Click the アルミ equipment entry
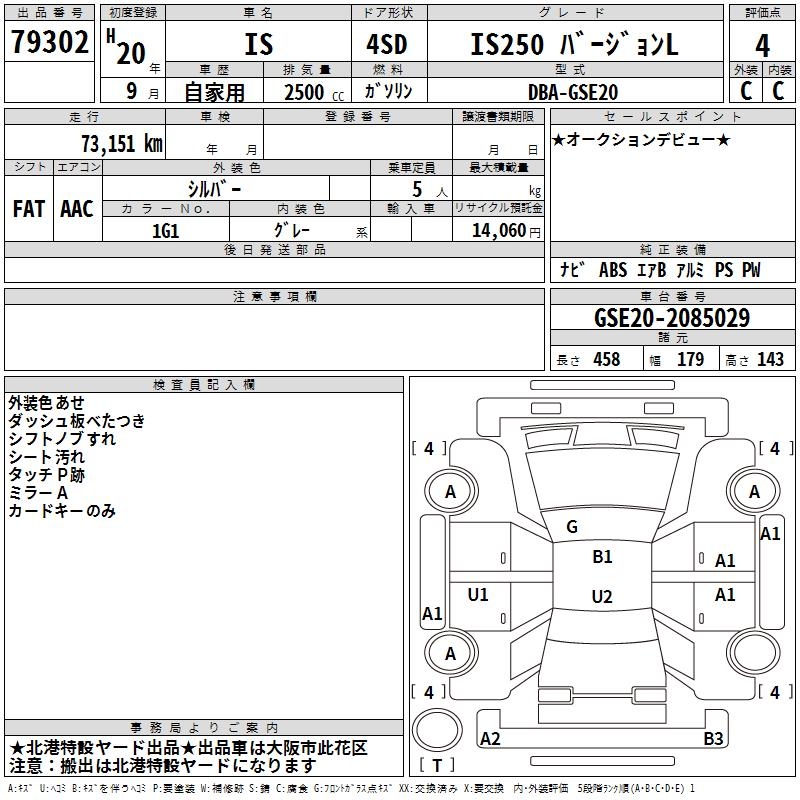The image size is (800, 800). 690,270
